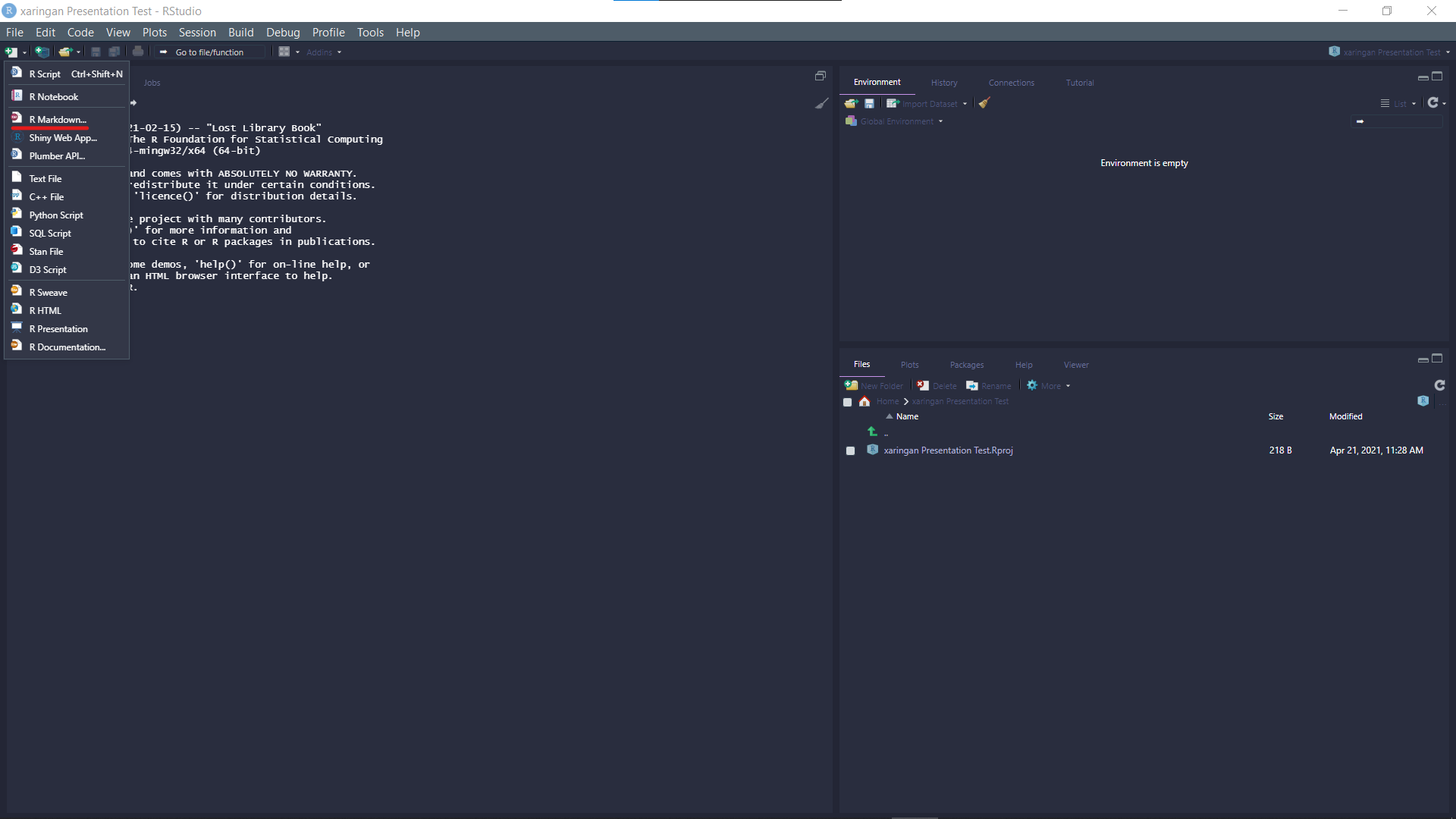Click the Environment search field
The width and height of the screenshot is (1456, 819).
[x=1396, y=121]
